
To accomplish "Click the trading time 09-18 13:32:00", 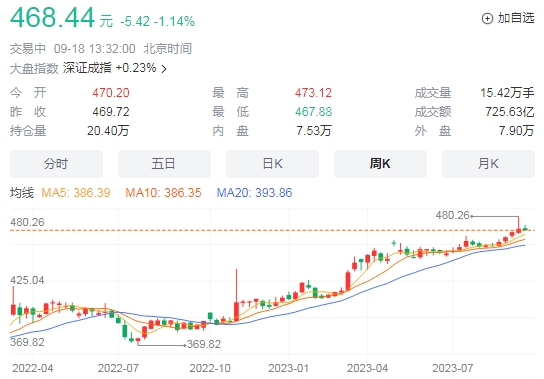I will click(94, 49).
